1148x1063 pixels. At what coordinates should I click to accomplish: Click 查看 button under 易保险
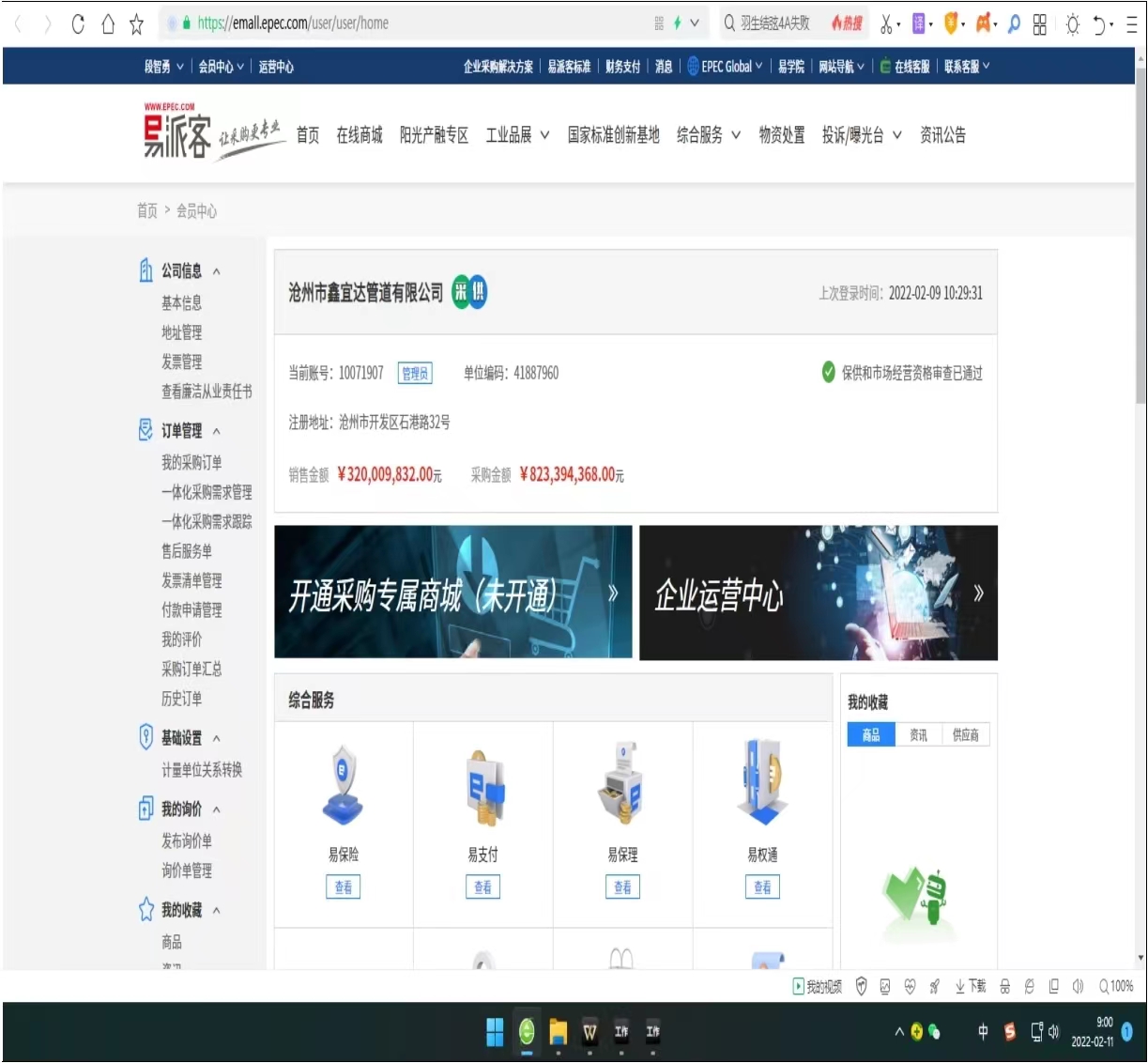point(344,886)
